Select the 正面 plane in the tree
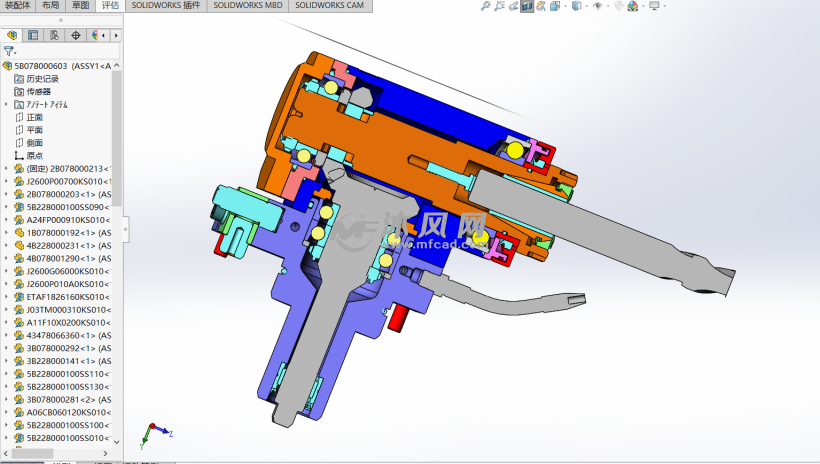Viewport: 820px width, 464px height. coord(34,117)
